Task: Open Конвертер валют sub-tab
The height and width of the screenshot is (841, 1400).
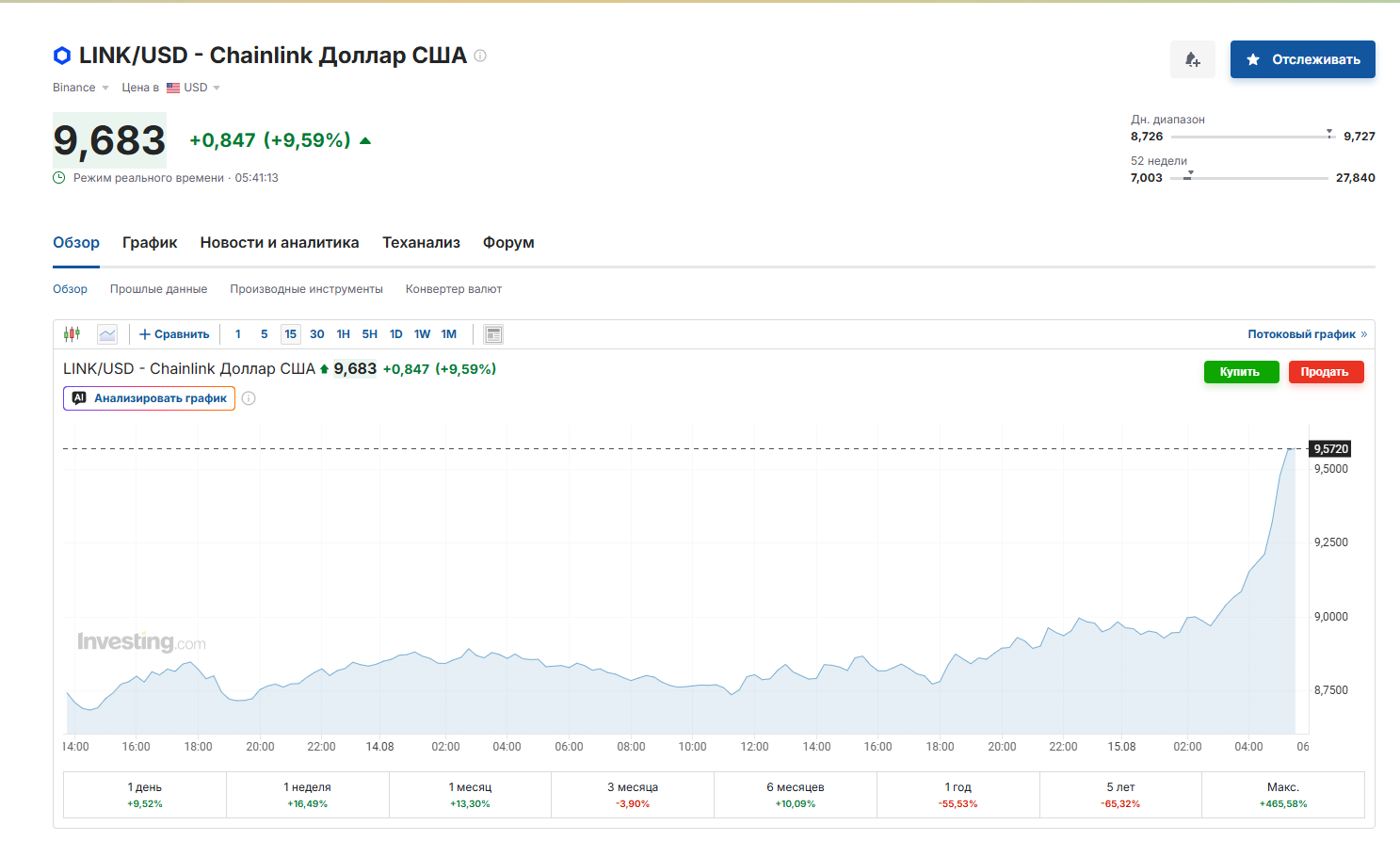Action: [x=454, y=289]
